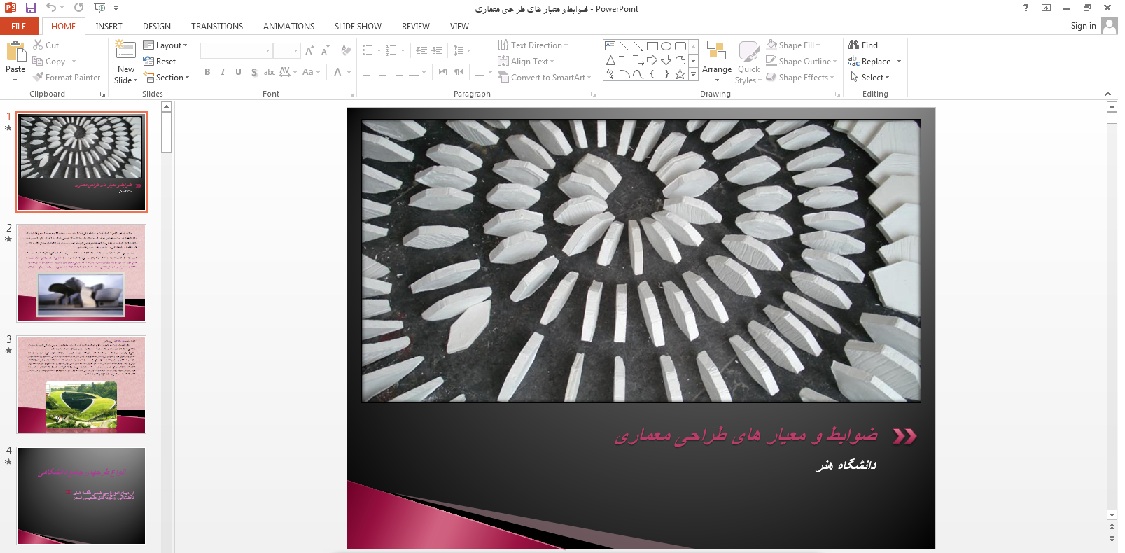Click the New Slide icon
1125x553 pixels.
(x=125, y=60)
